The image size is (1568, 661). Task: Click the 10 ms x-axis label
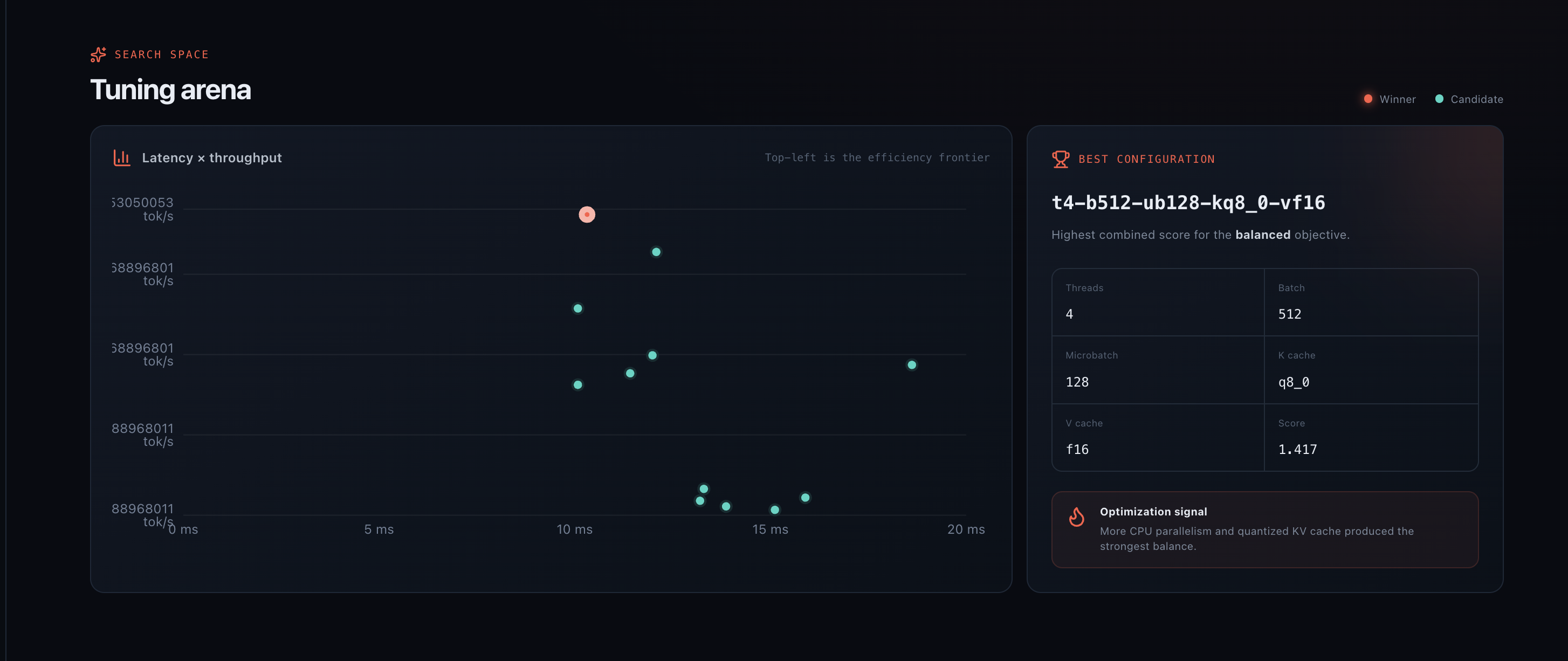(575, 529)
